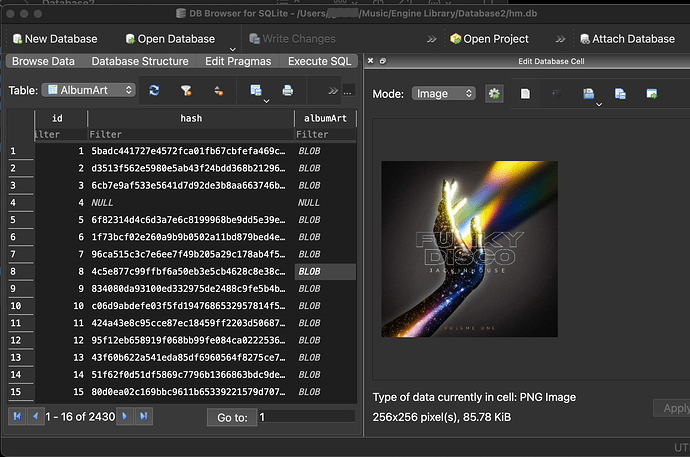Expand overflow chevrons left of Attach Database
This screenshot has width=690, height=457.
pyautogui.click(x=560, y=39)
